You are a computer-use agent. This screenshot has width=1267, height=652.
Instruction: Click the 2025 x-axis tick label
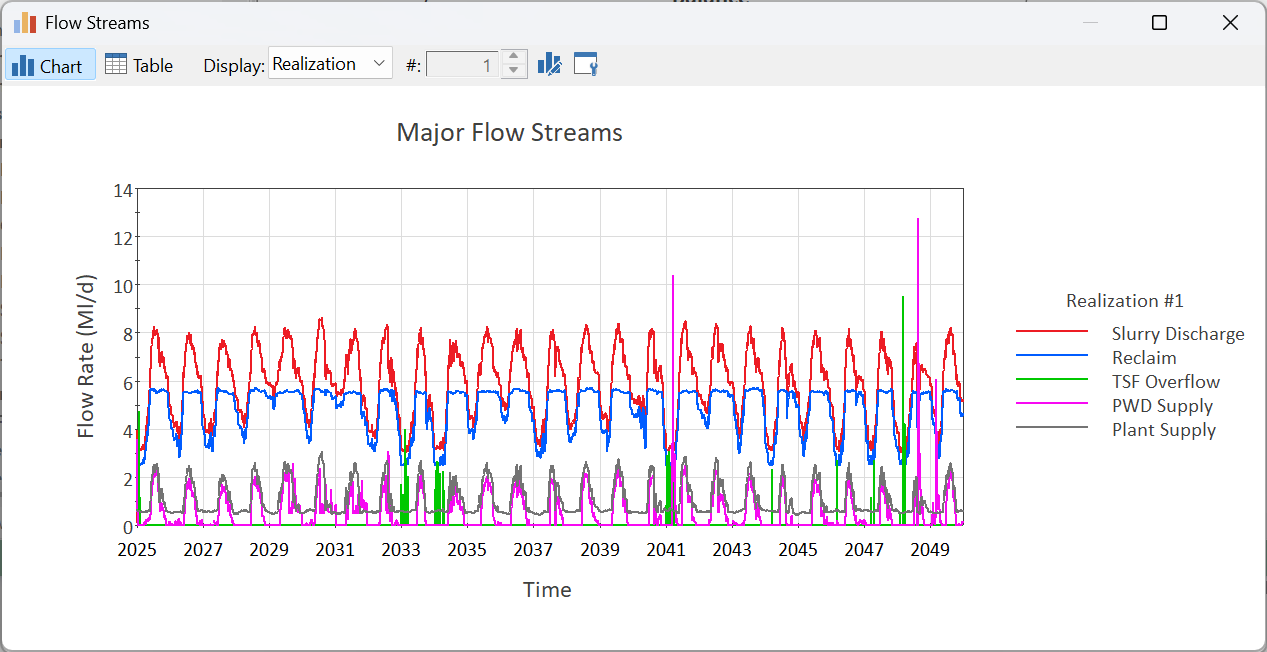[137, 550]
